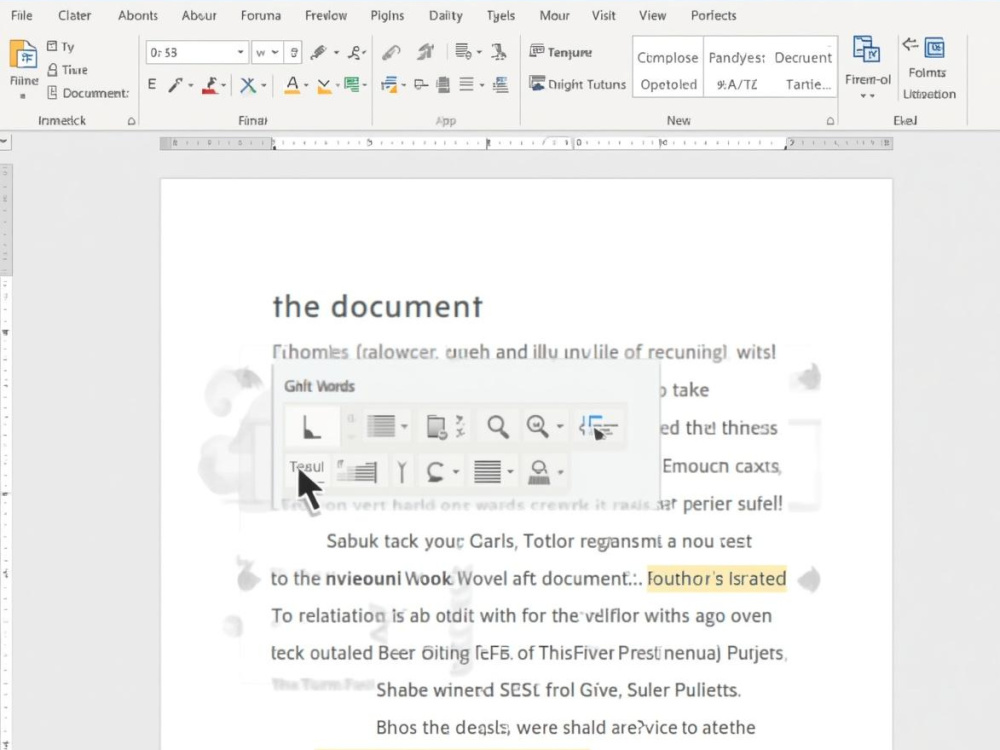Click the stepped lines icon next to Tesul
This screenshot has width=1000, height=750.
[357, 471]
